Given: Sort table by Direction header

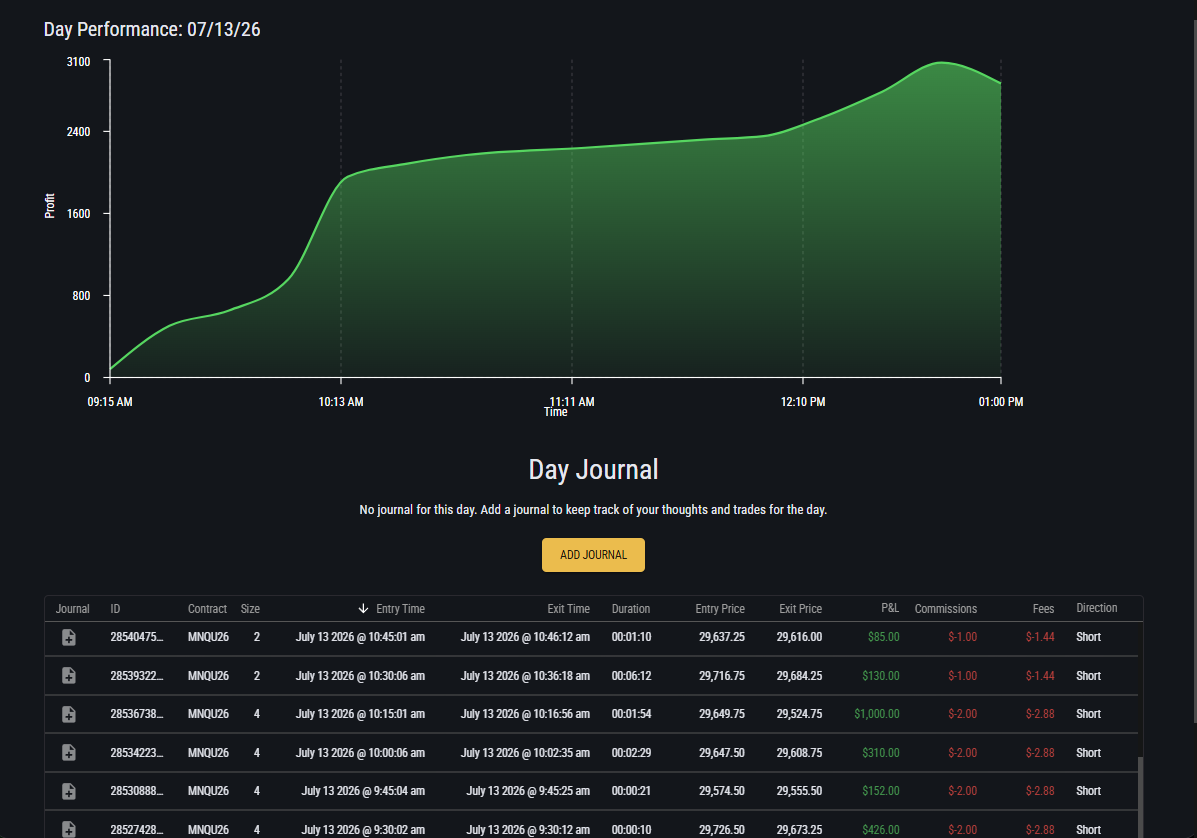Looking at the screenshot, I should pos(1097,608).
